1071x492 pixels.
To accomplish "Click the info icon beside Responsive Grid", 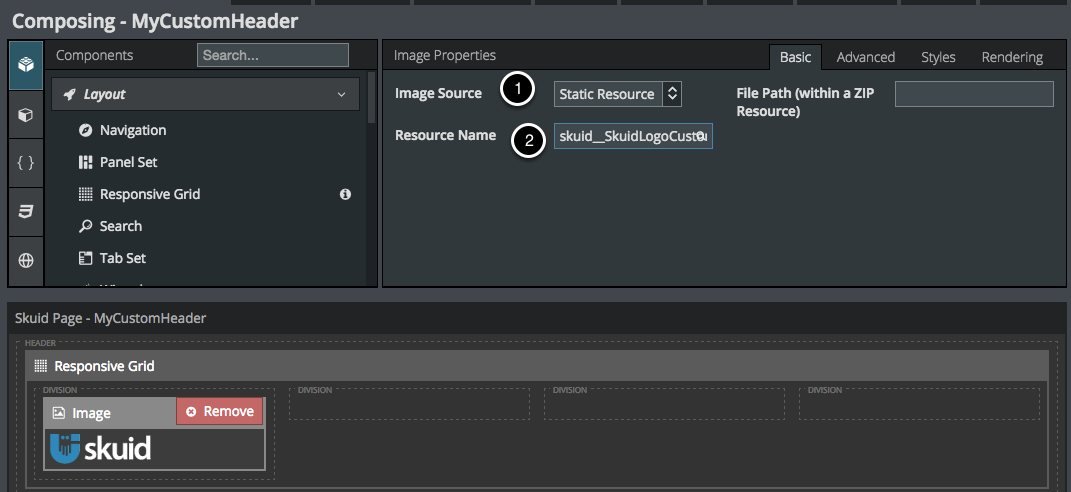I will (x=345, y=194).
